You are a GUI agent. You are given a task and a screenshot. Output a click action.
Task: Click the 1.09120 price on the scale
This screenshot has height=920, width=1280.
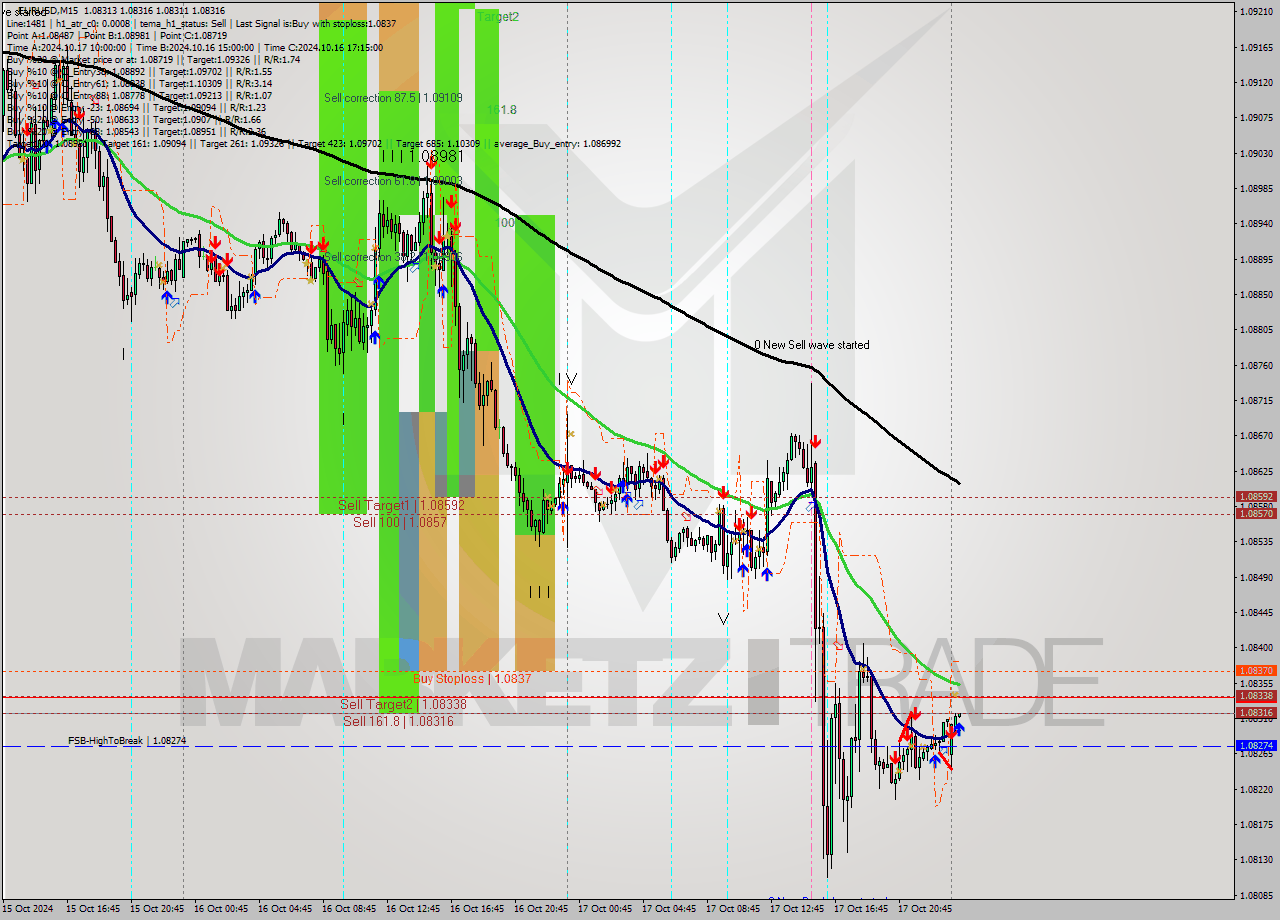[1256, 82]
